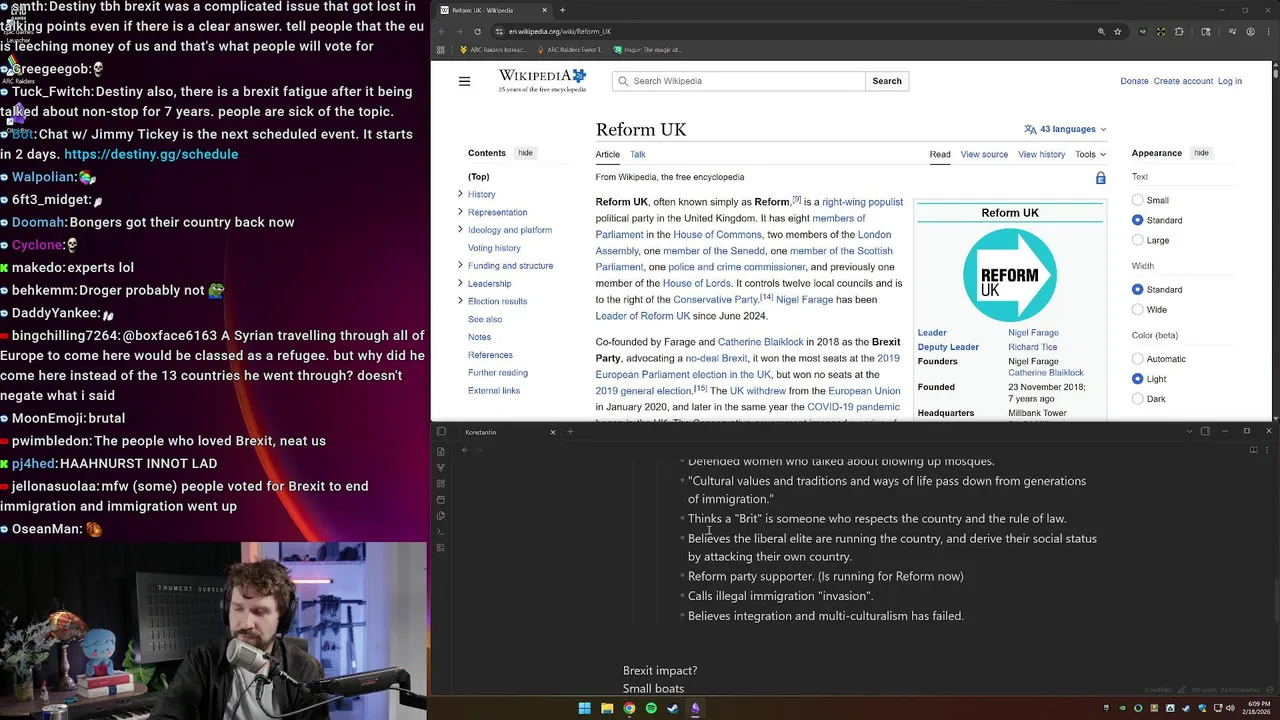Open destiny.gg/schedule link in chat
This screenshot has width=1280, height=720.
[151, 154]
